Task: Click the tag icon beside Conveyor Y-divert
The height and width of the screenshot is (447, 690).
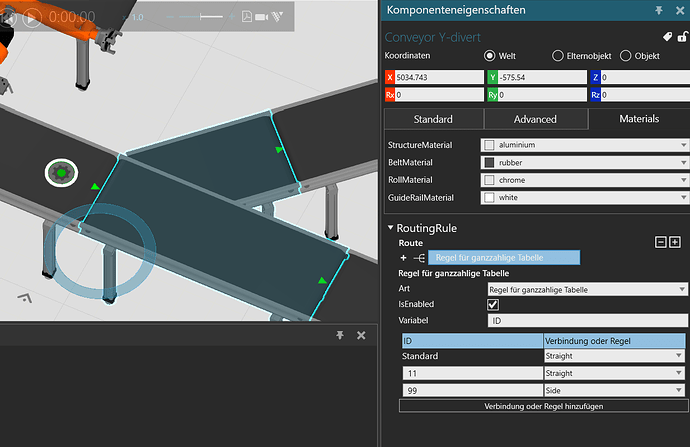Action: [668, 37]
